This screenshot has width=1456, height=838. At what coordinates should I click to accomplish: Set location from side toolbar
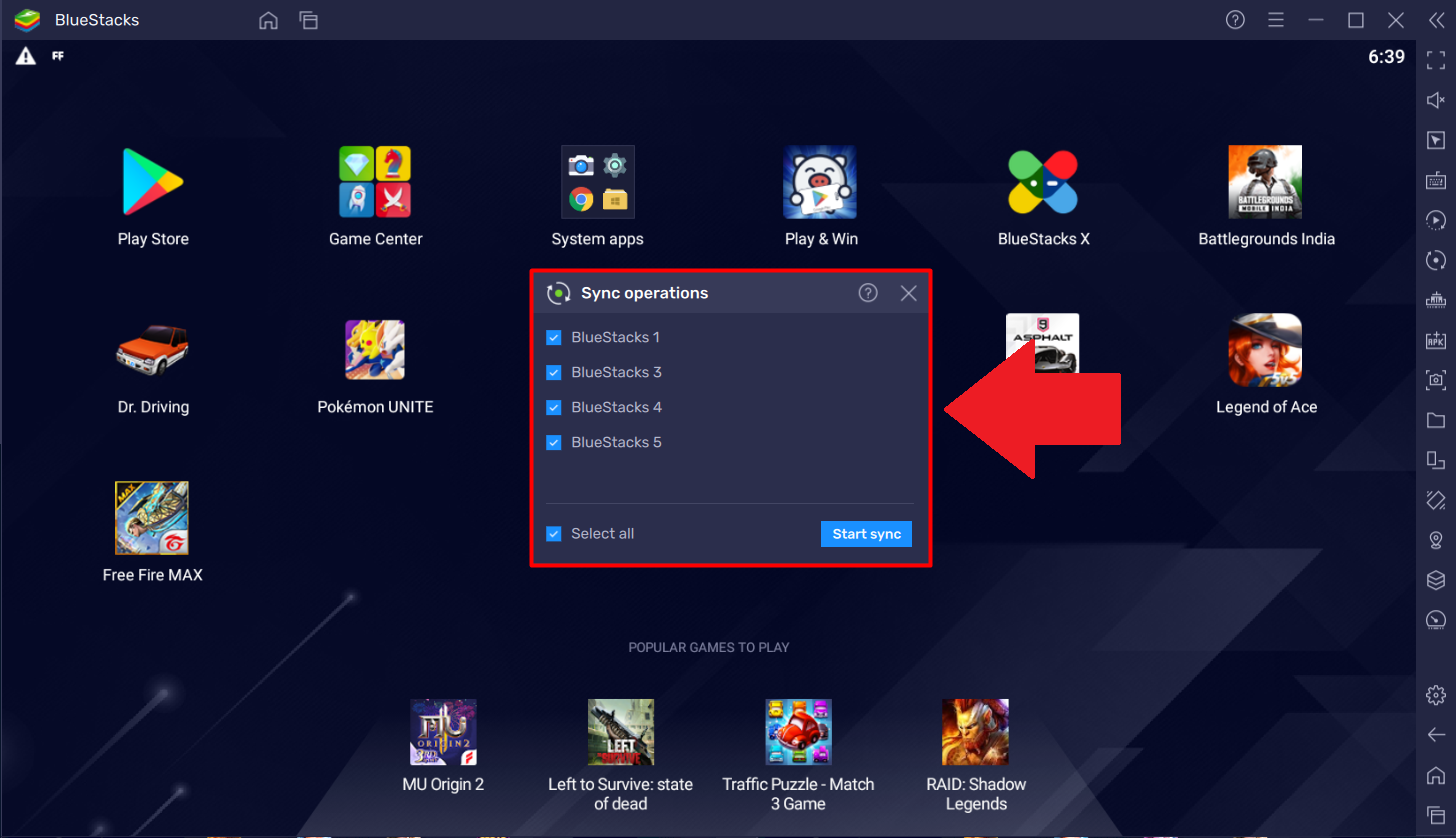tap(1436, 540)
